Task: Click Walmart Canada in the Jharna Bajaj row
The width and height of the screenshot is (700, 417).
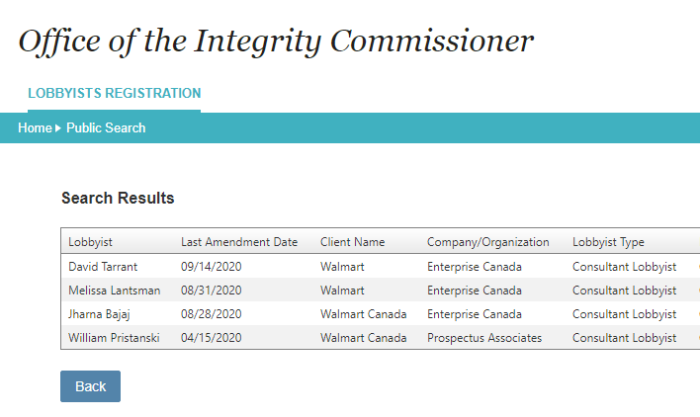Action: click(x=363, y=314)
